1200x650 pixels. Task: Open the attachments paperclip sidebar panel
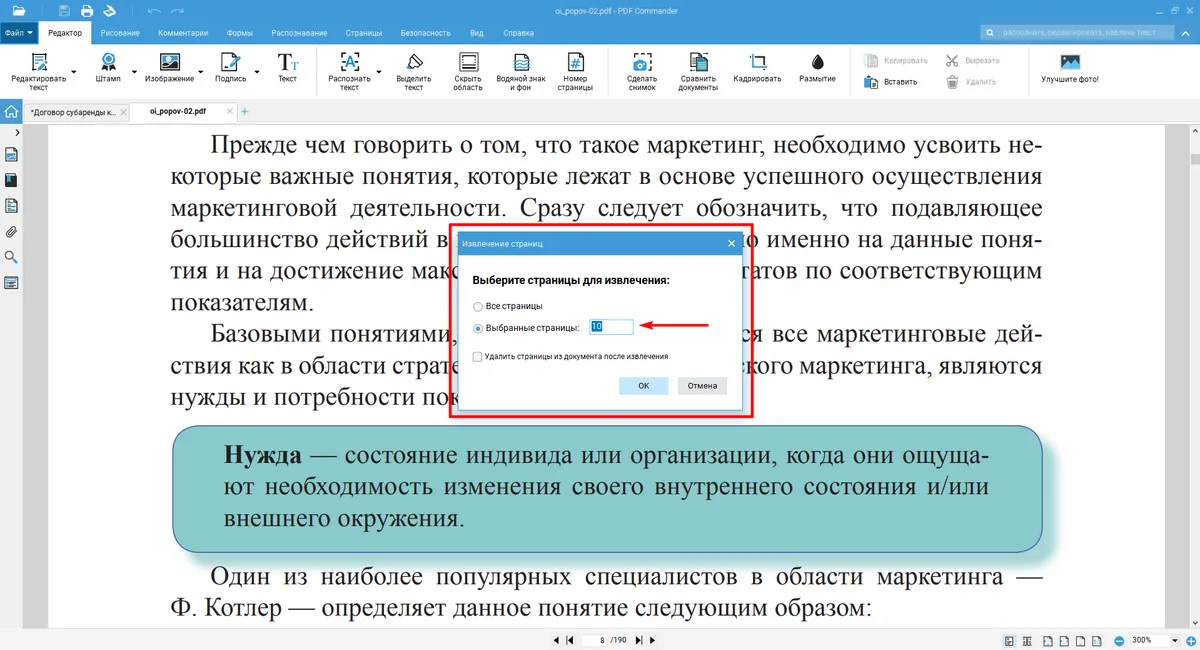11,231
